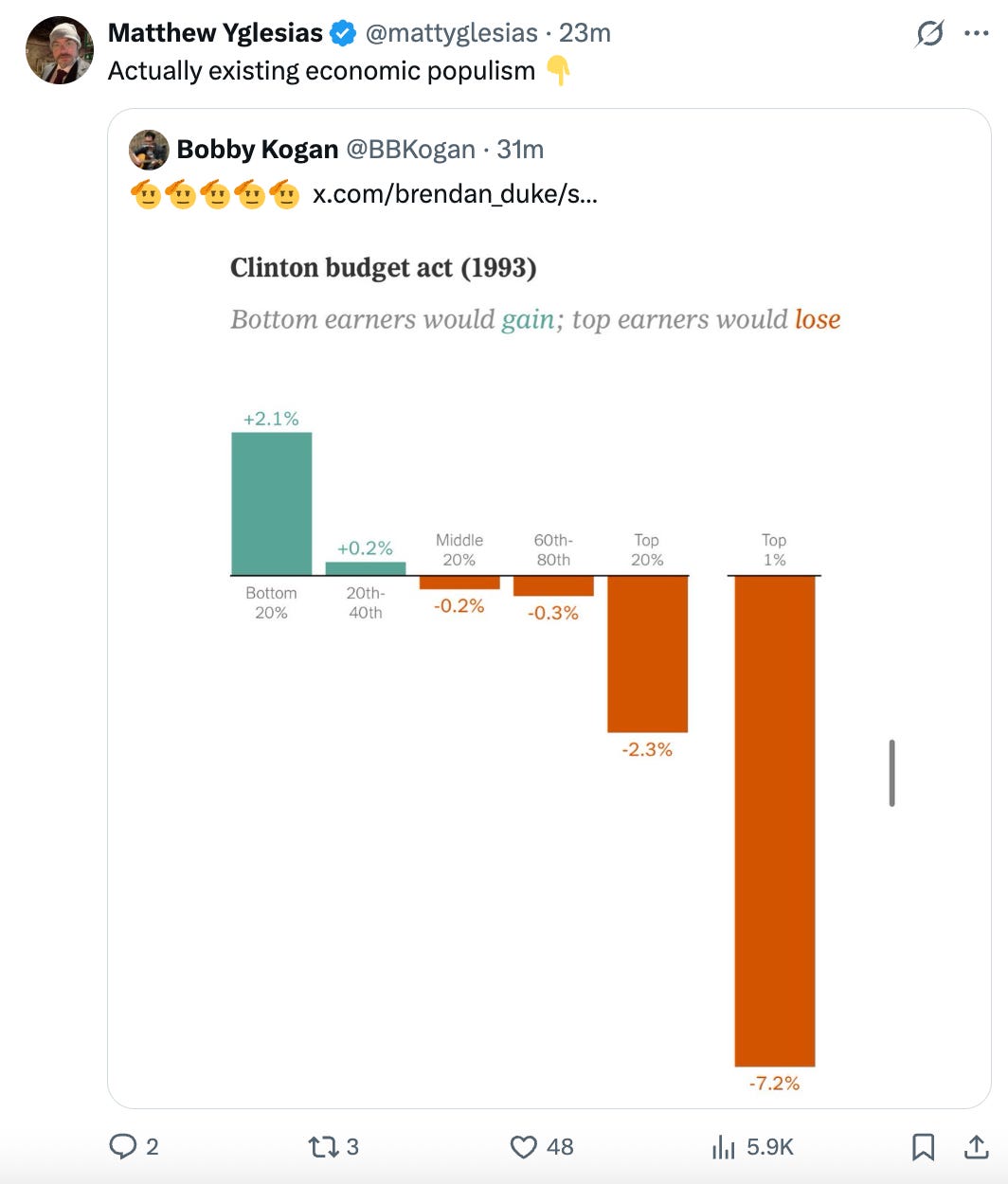Image resolution: width=1008 pixels, height=1184 pixels.
Task: Open Bobby Kogan's small avatar
Action: tap(149, 150)
